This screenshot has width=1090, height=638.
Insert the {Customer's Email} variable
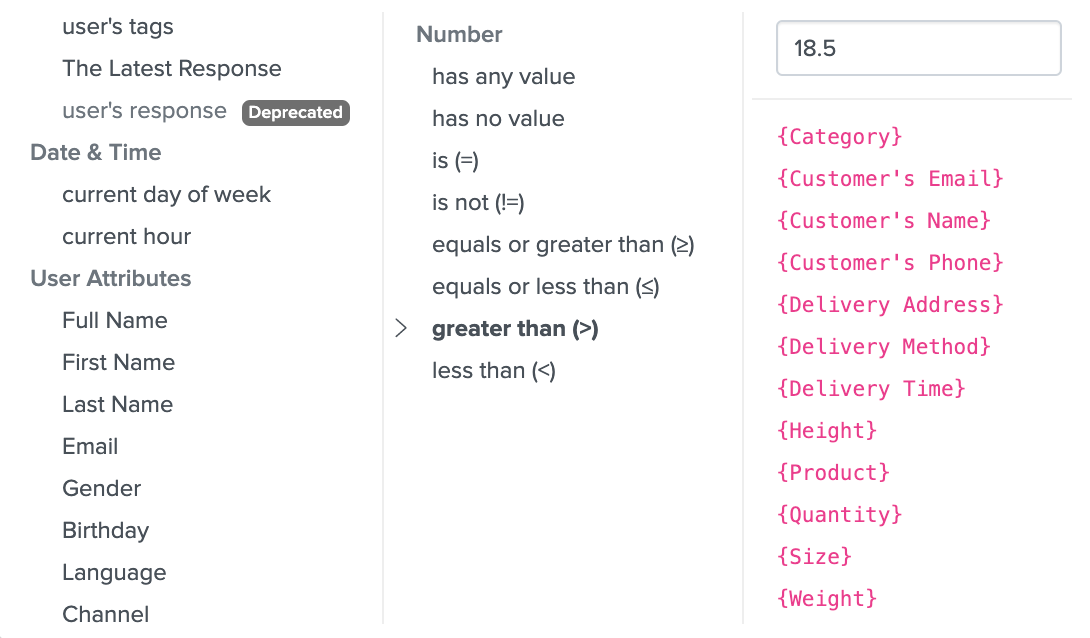coord(889,179)
